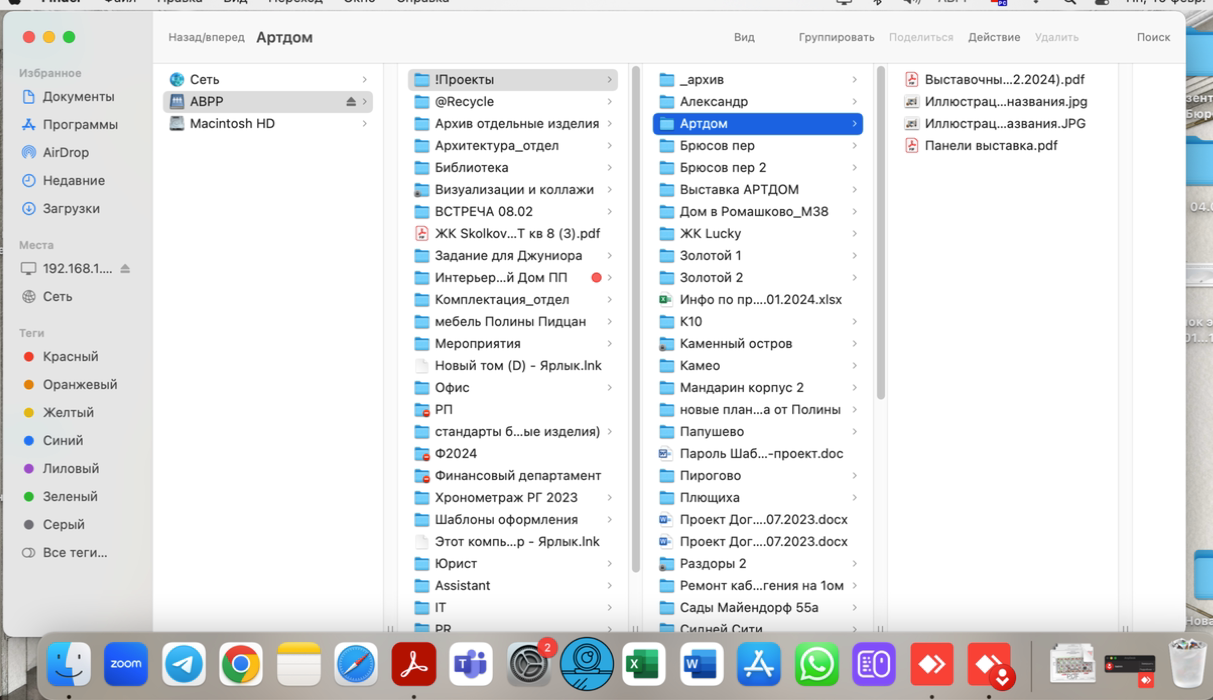Click Поиск in the Finder toolbar
1213x700 pixels.
(x=1152, y=37)
